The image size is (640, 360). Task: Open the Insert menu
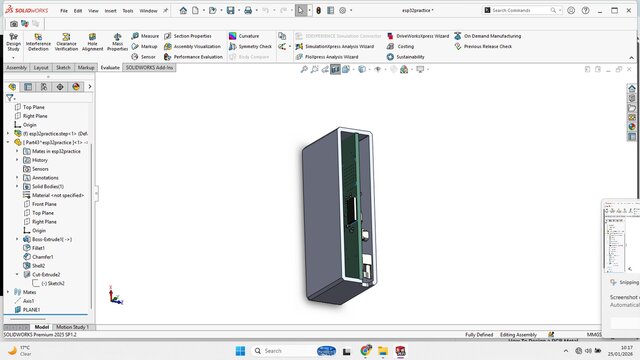[110, 11]
